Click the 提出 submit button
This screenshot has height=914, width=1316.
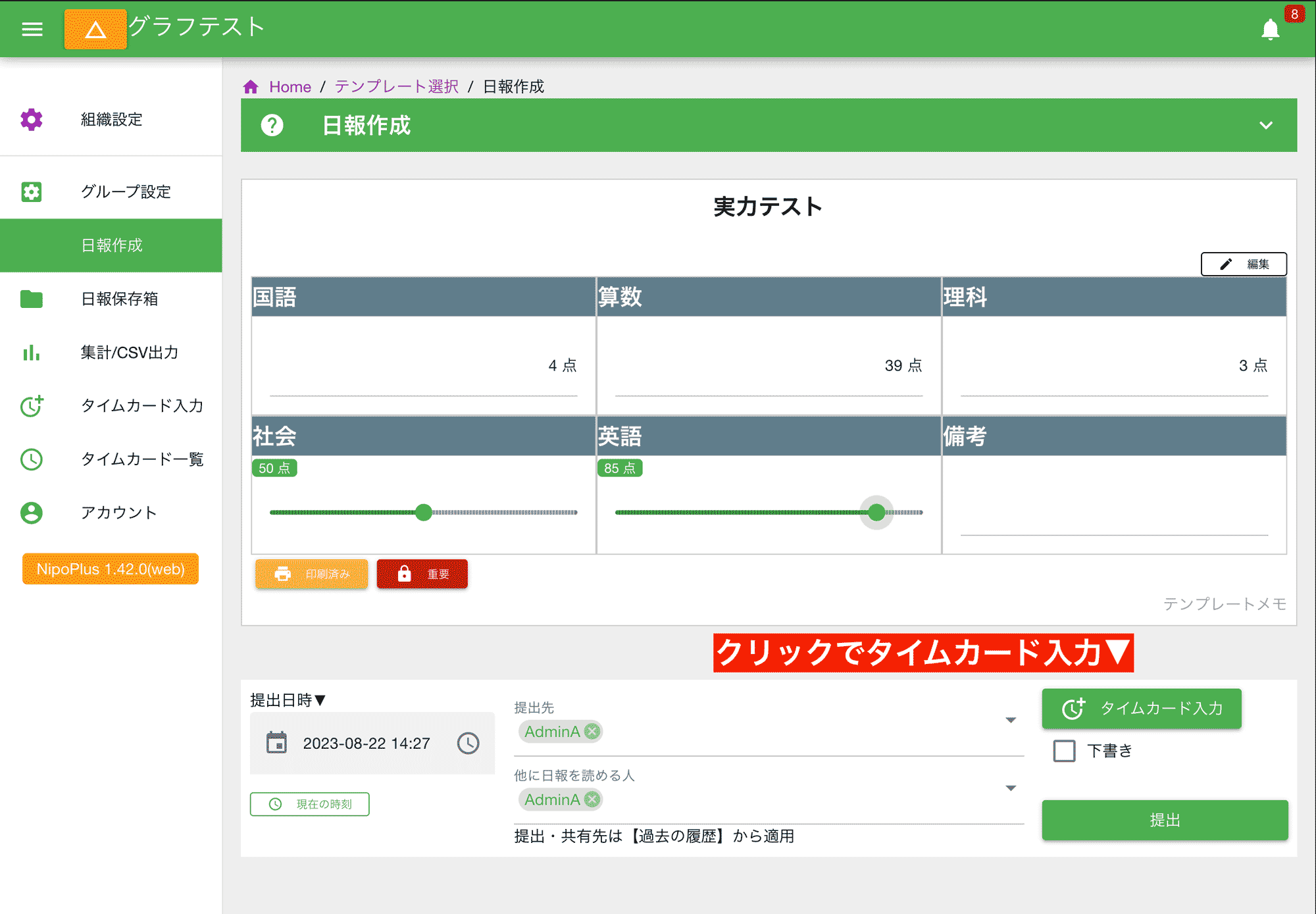tap(1163, 820)
